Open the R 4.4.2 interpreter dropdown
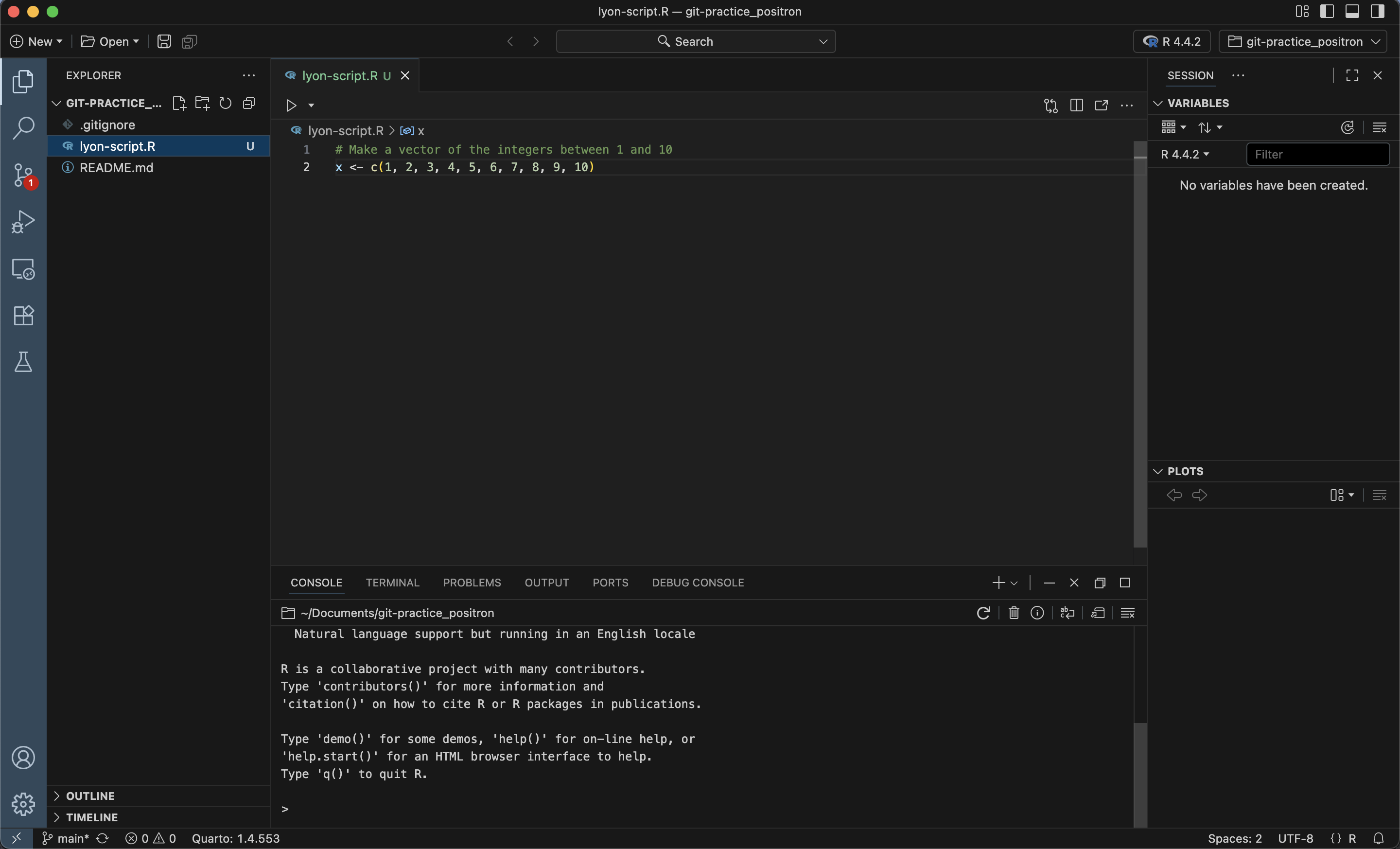The width and height of the screenshot is (1400, 849). [x=1171, y=41]
